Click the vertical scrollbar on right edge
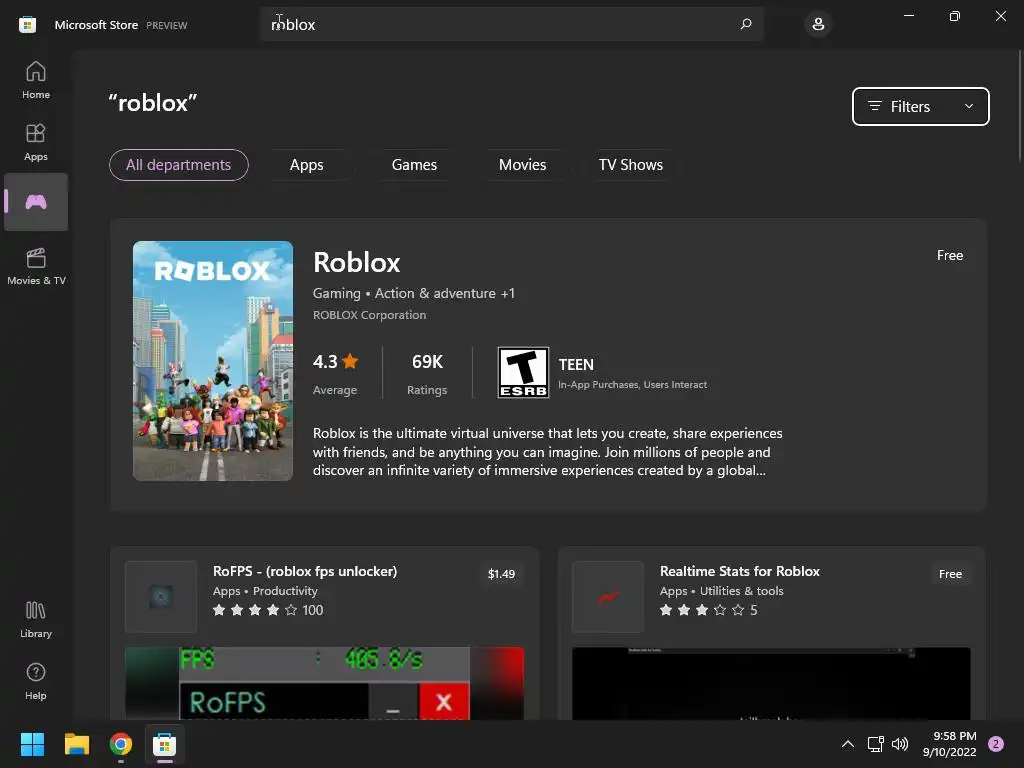Image resolution: width=1024 pixels, height=768 pixels. (x=1019, y=104)
